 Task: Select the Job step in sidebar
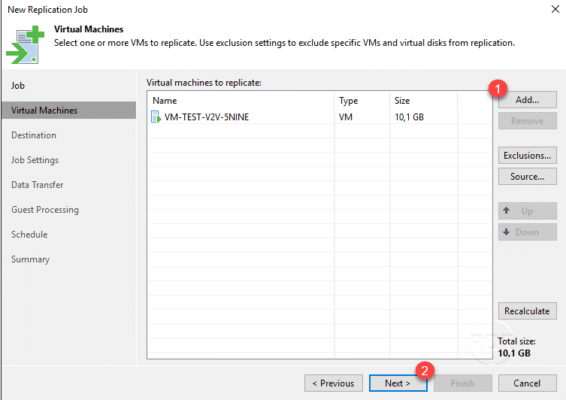click(x=18, y=86)
